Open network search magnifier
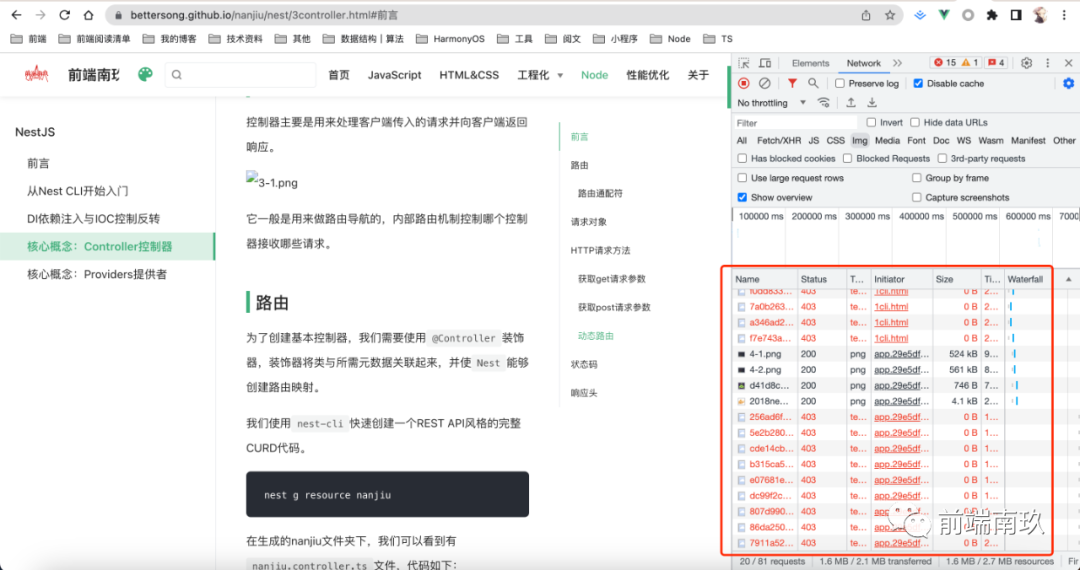Screen dimensions: 1080x570 point(813,83)
